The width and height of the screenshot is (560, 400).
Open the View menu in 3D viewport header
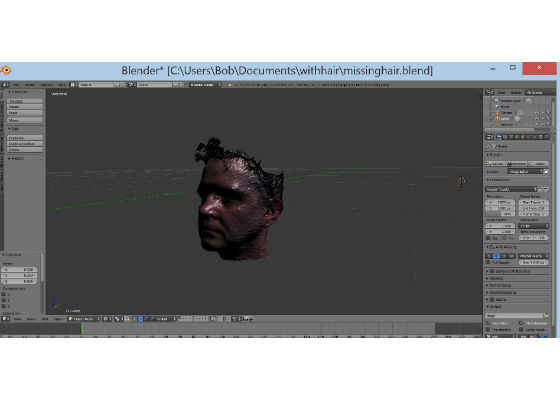click(x=18, y=319)
